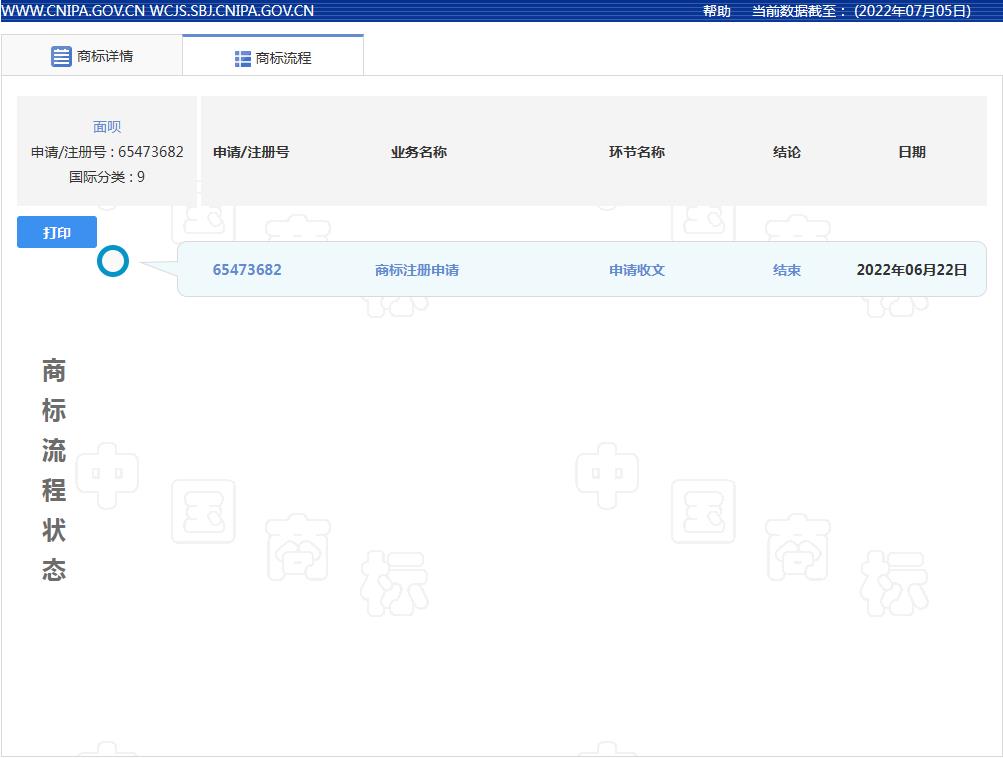Click application number 65473682 in the flow row

tap(247, 270)
